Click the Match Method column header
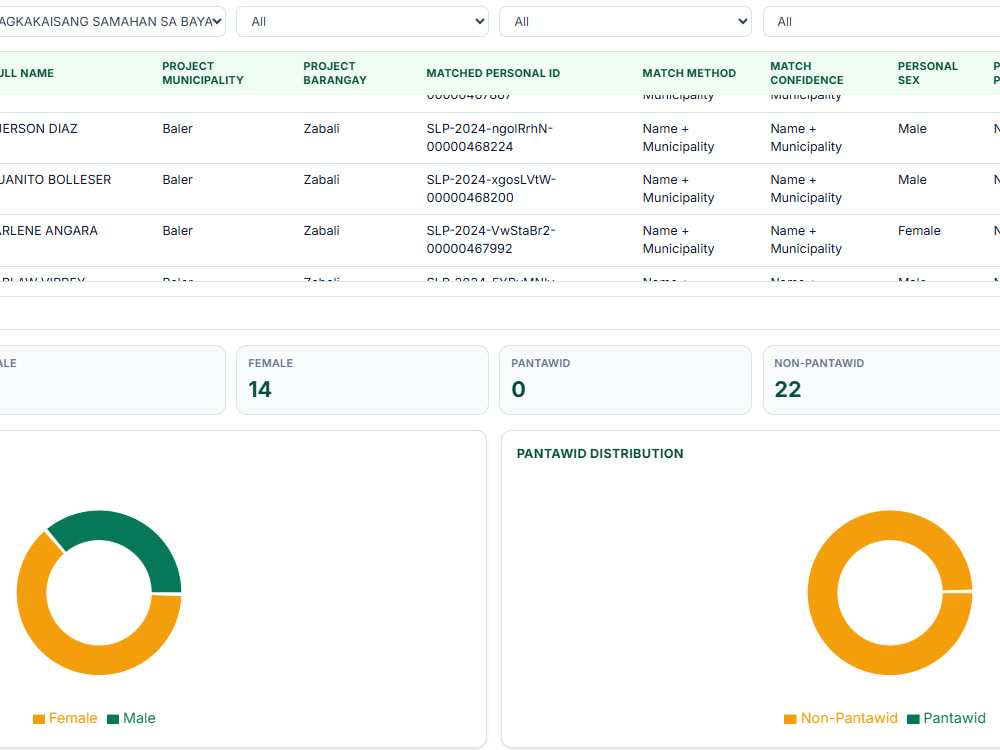1000x750 pixels. click(x=689, y=73)
